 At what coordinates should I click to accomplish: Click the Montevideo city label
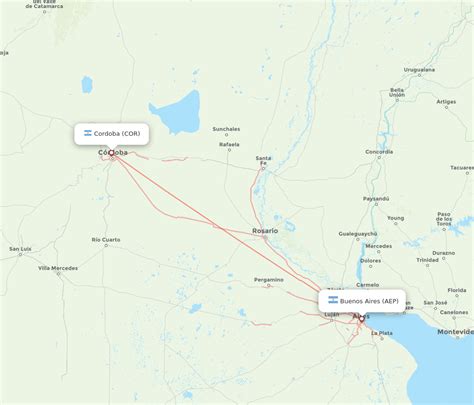tap(456, 332)
